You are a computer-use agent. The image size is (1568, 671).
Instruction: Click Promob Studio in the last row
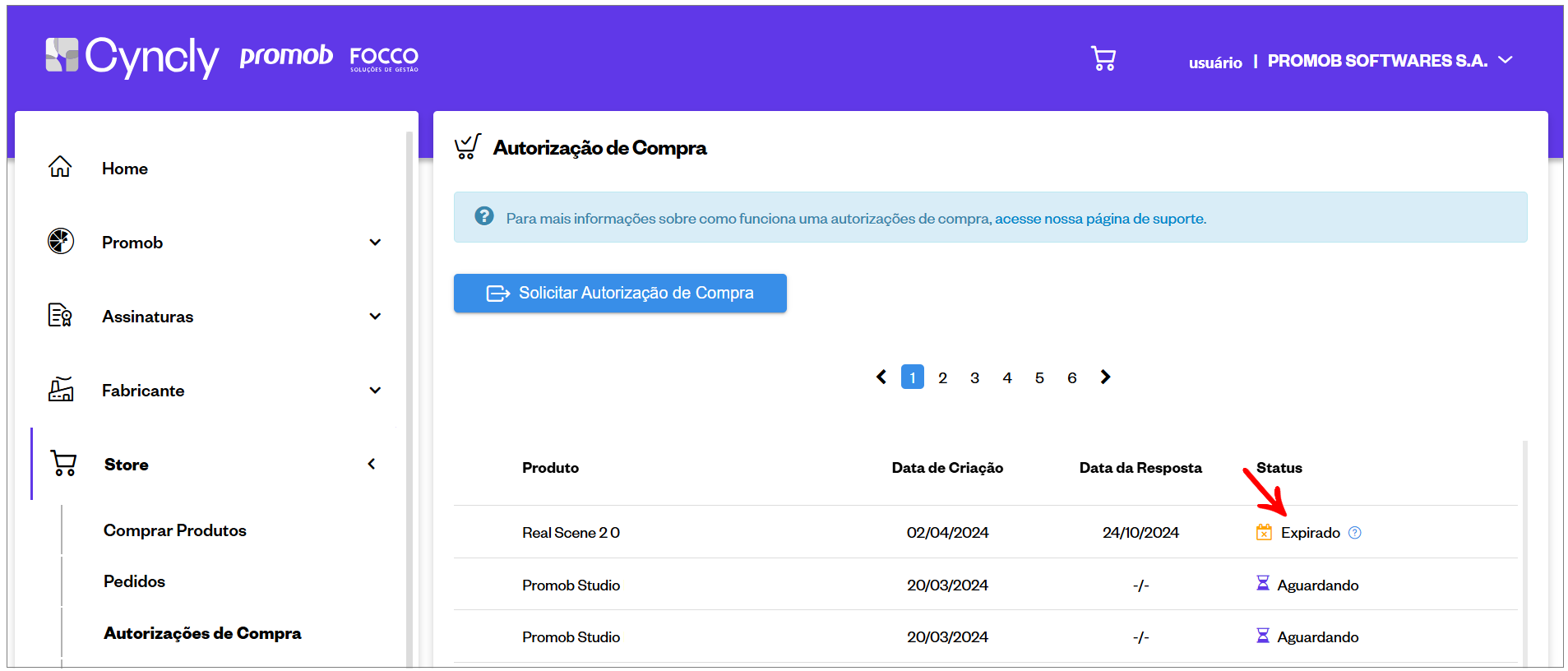[x=571, y=637]
